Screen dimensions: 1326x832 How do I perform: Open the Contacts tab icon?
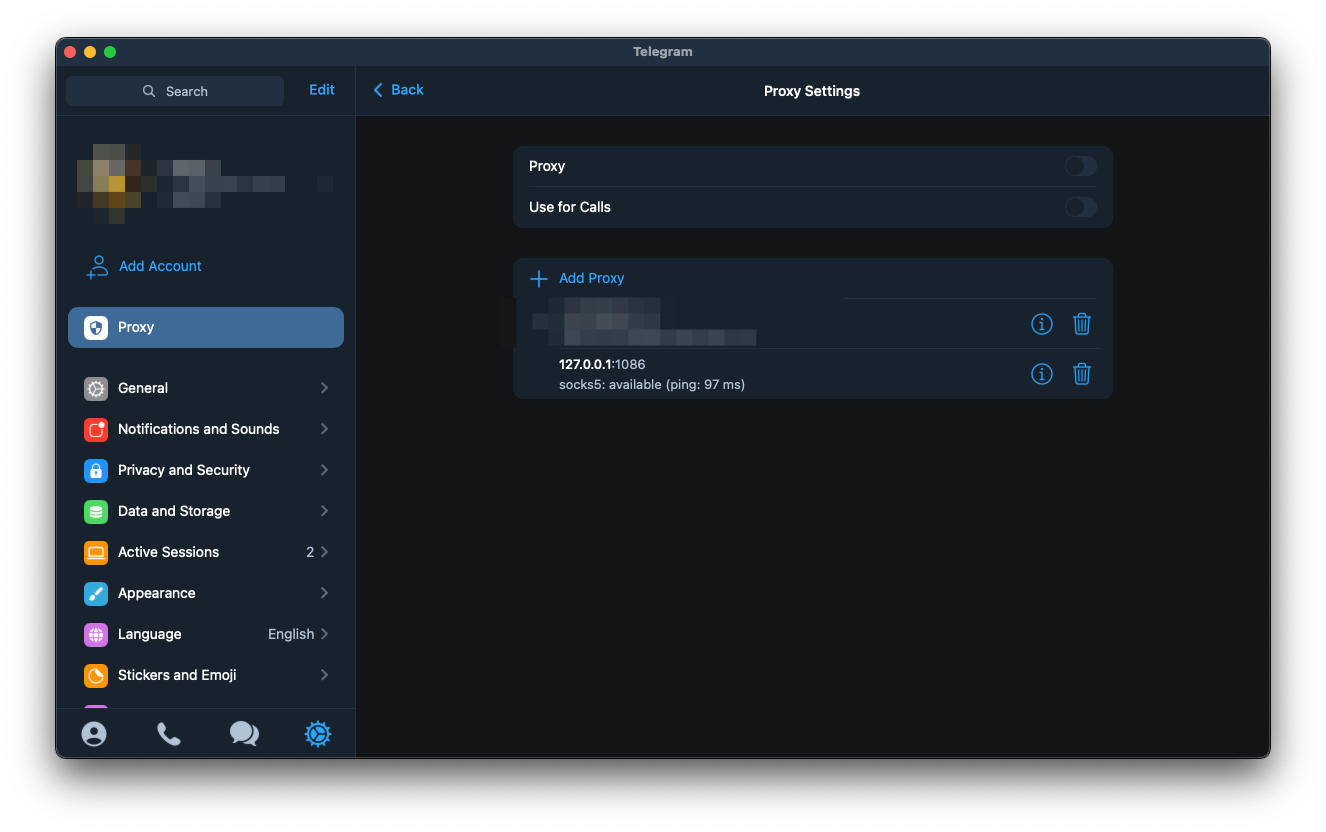click(94, 734)
